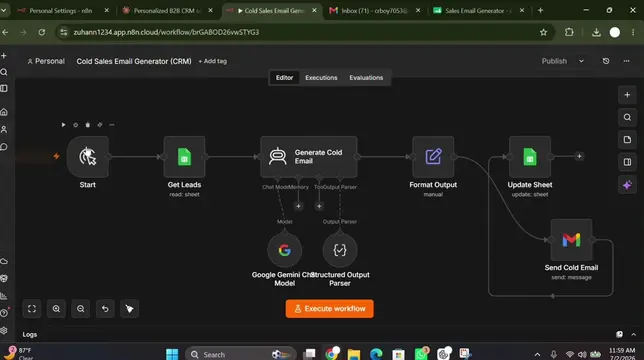Image resolution: width=644 pixels, height=360 pixels.
Task: Switch to the Executions tab
Action: 321,78
